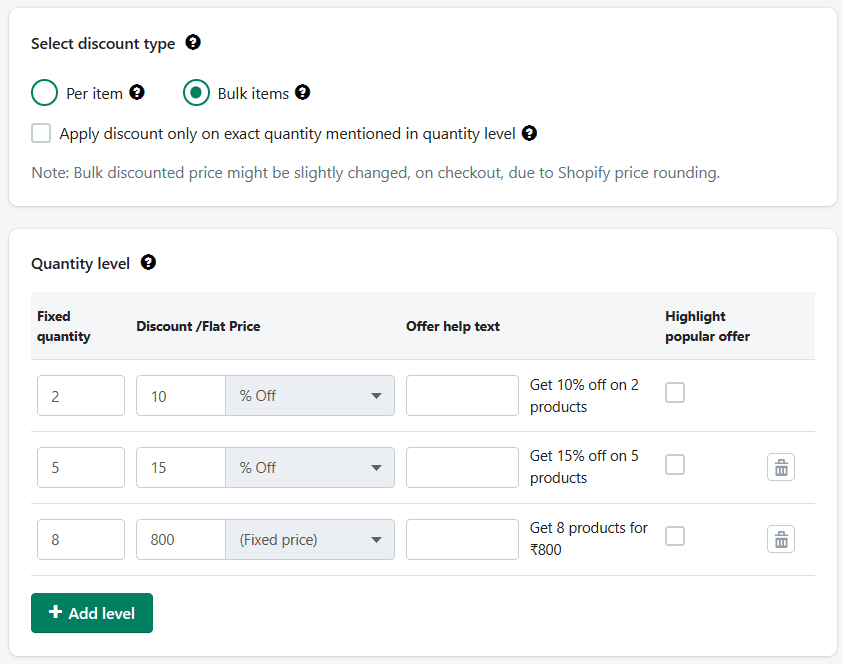Delete the quantity 5 level row
The height and width of the screenshot is (664, 842).
coord(781,467)
